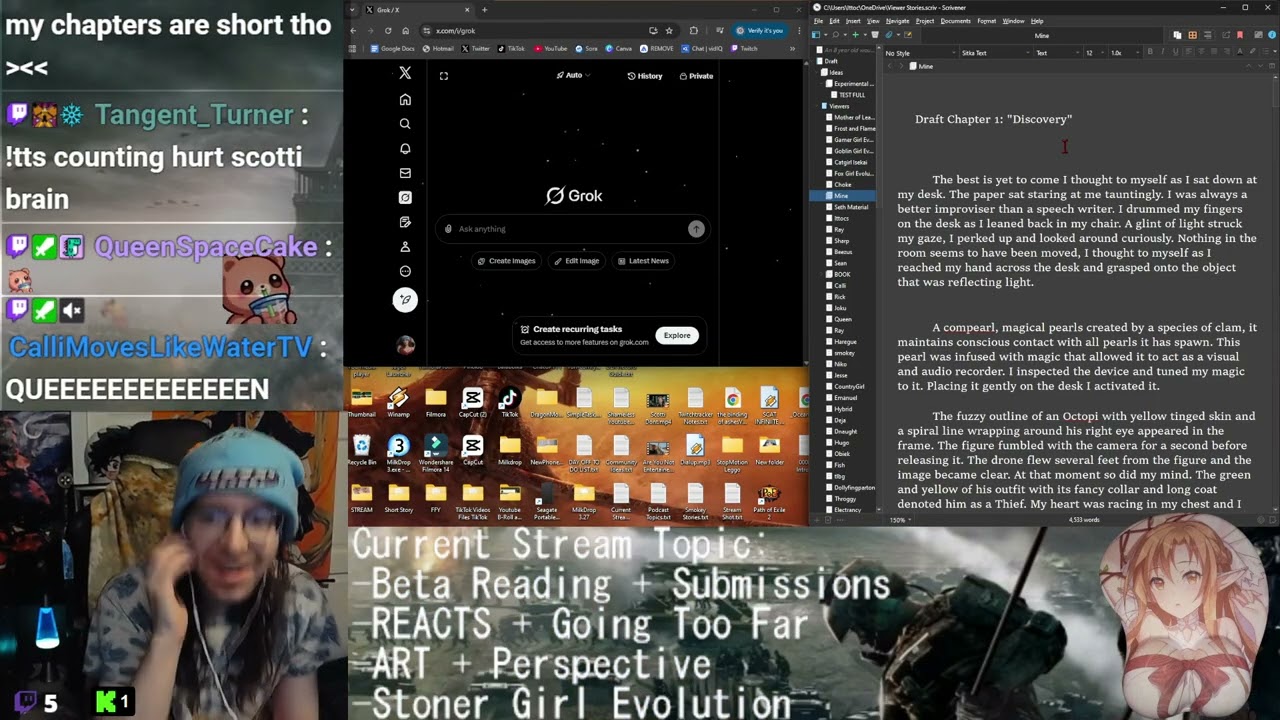Open the Scrivener Format menu
This screenshot has height=720, width=1280.
coord(986,21)
